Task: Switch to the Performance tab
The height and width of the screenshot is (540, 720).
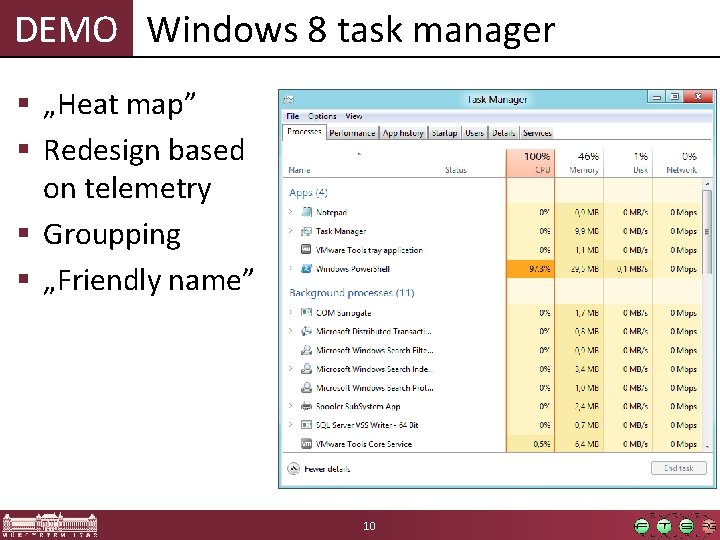Action: click(x=352, y=133)
